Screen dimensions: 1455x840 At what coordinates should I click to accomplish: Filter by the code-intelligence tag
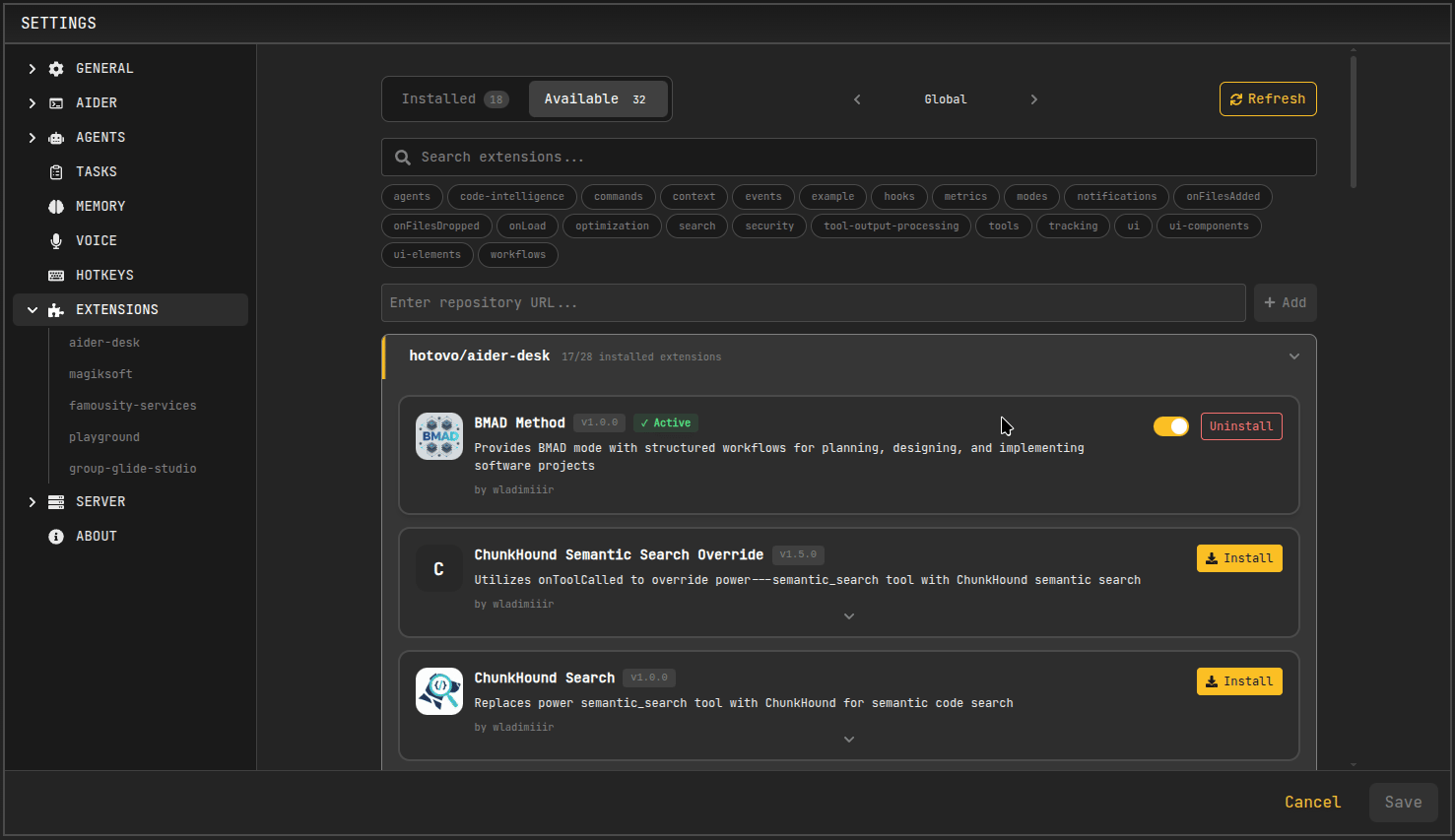512,197
